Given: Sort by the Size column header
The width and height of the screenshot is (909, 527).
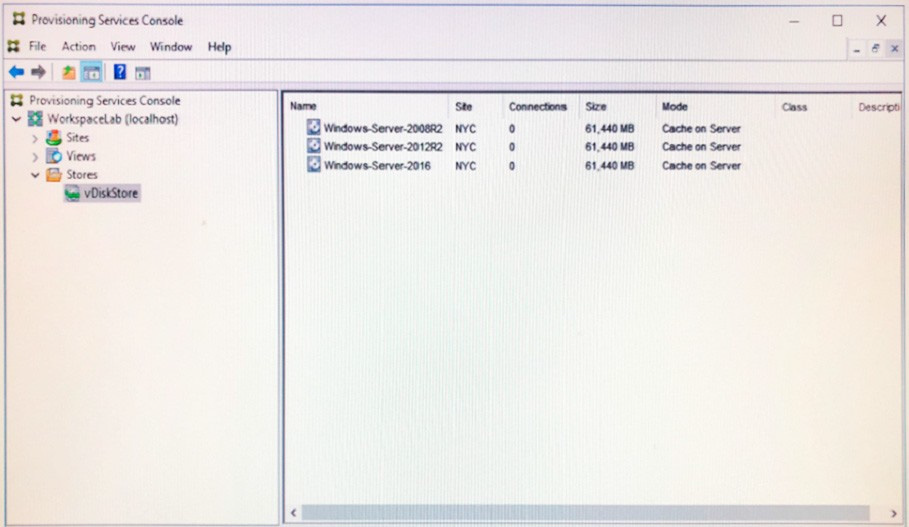Looking at the screenshot, I should point(595,107).
